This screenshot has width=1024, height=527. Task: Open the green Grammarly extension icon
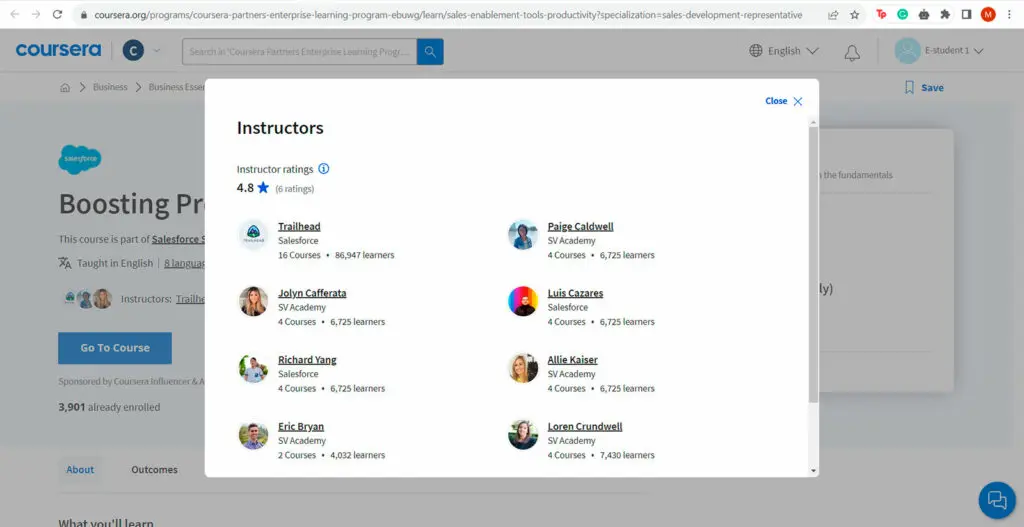click(x=903, y=14)
